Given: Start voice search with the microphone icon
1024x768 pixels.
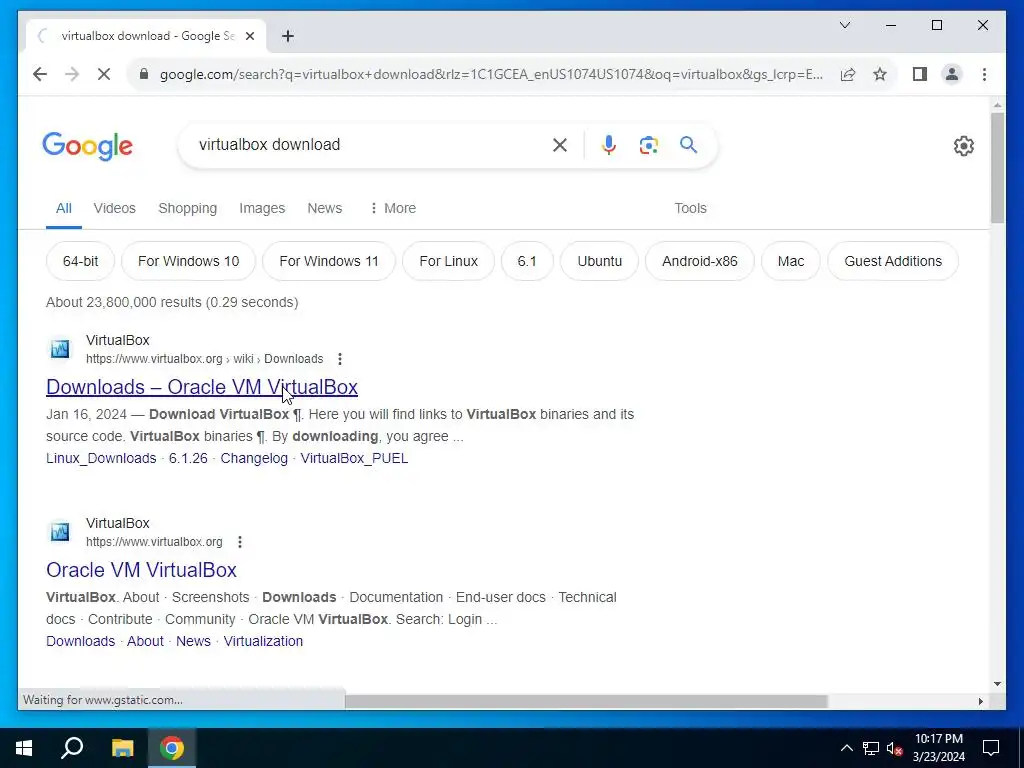Looking at the screenshot, I should [x=609, y=145].
